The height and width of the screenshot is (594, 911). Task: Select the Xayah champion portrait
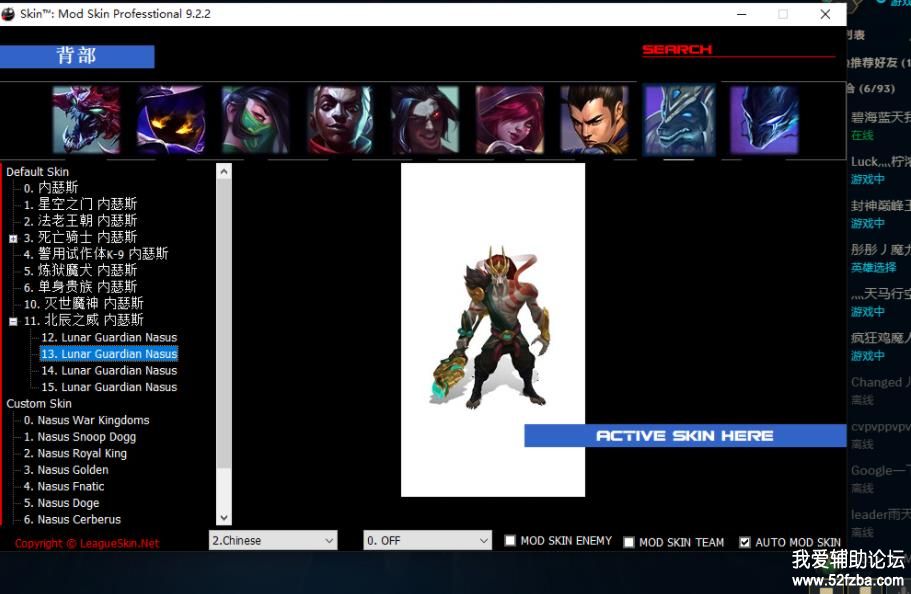[x=510, y=120]
